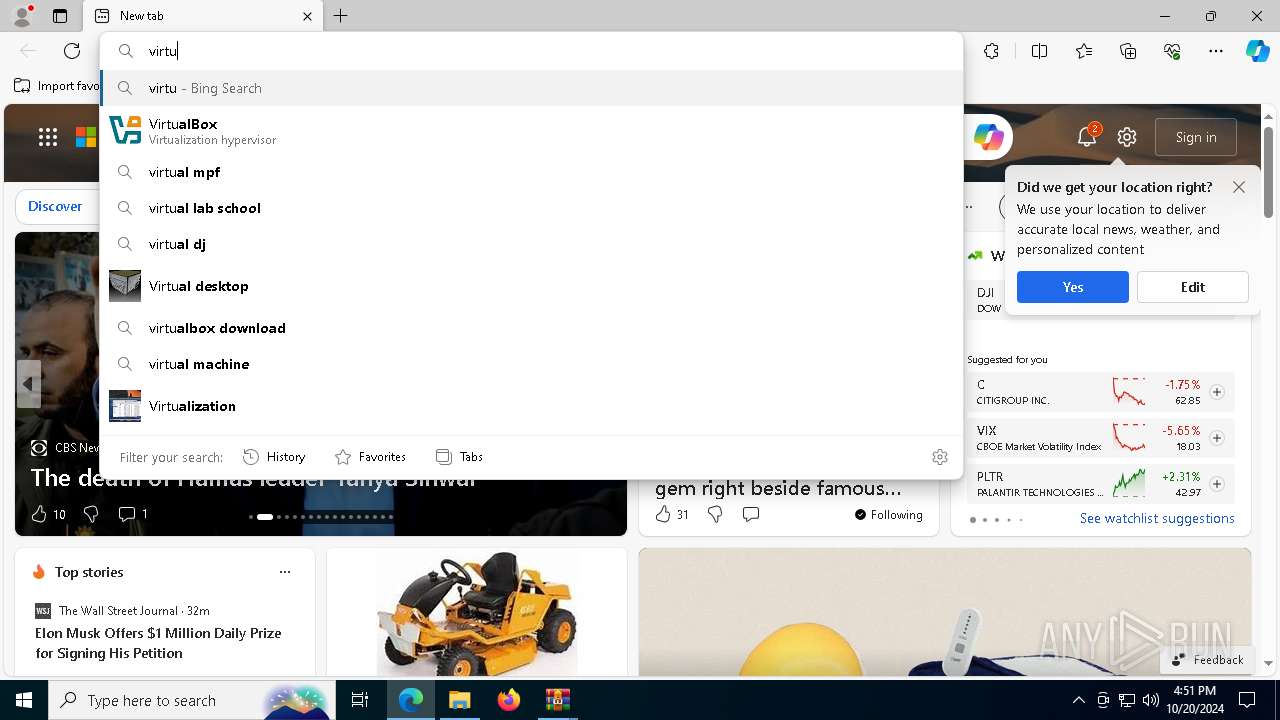Dislike the Hamas leader story
This screenshot has height=720, width=1280.
point(91,514)
